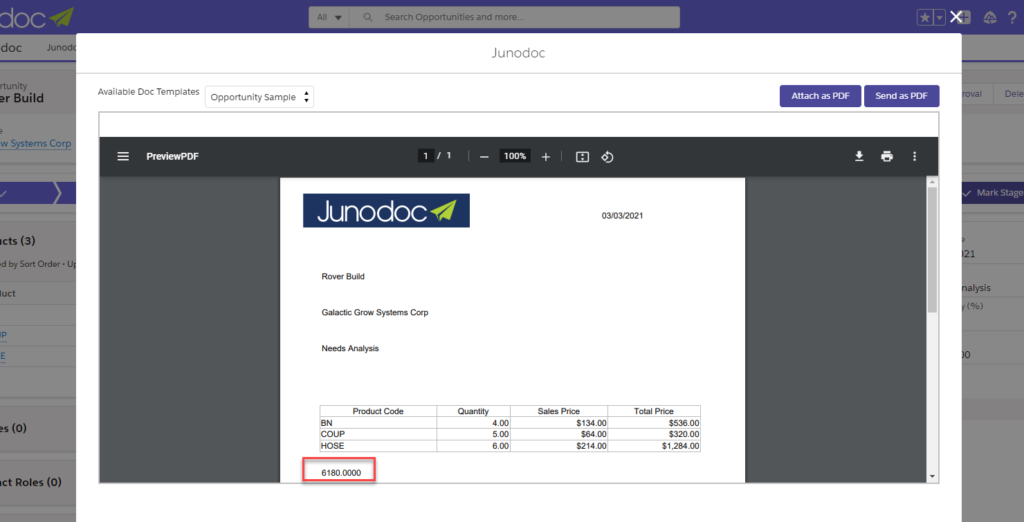Open the PDF viewer sidebar menu icon

coord(123,156)
